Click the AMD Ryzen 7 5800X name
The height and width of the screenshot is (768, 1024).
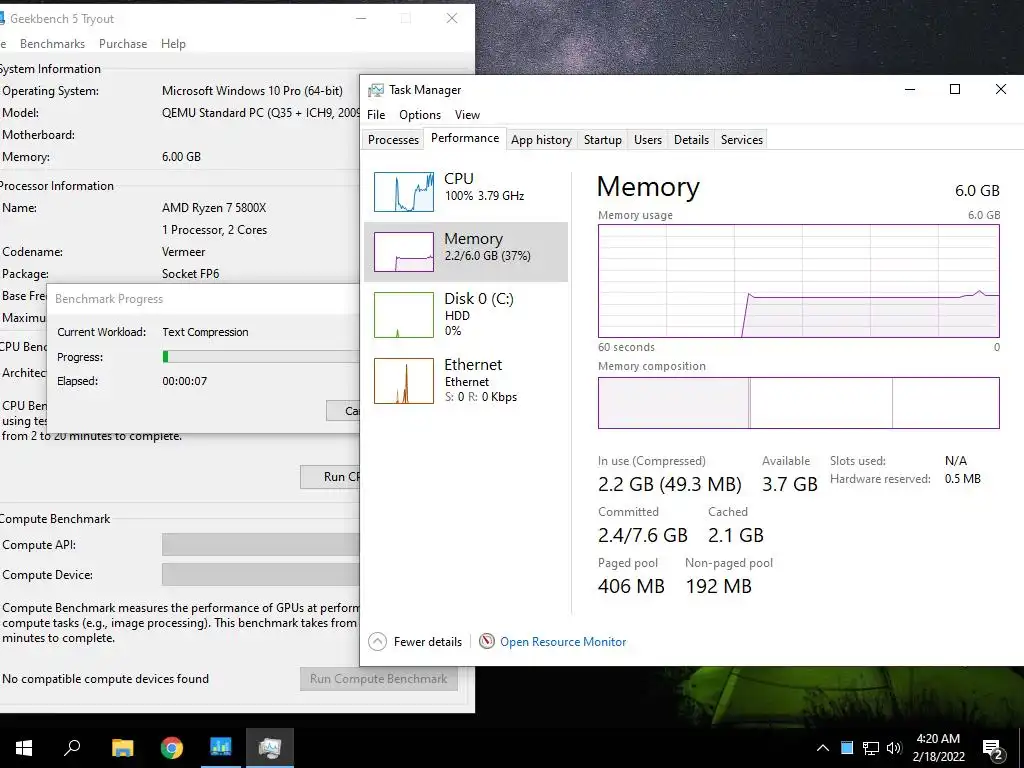pyautogui.click(x=214, y=208)
